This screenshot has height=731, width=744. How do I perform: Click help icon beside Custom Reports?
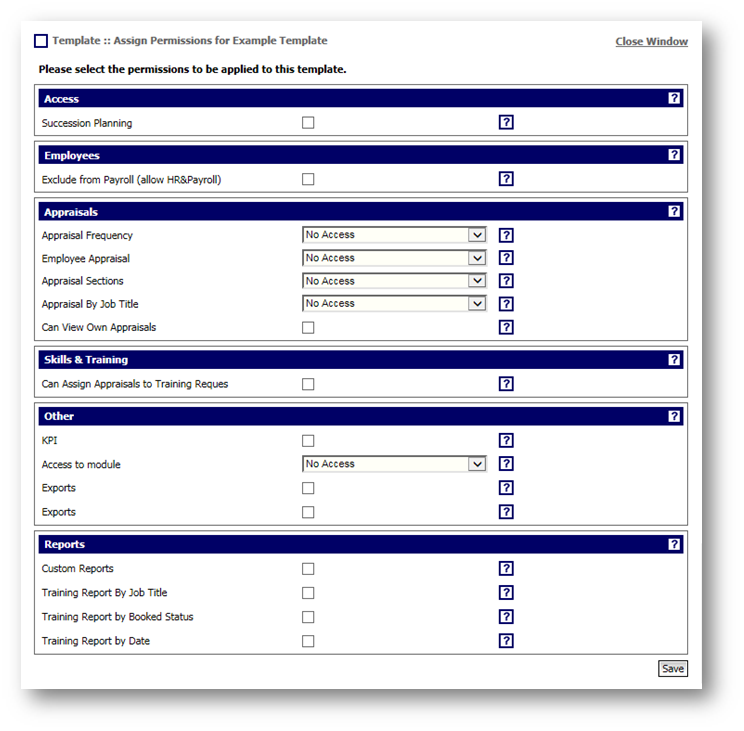tap(506, 568)
